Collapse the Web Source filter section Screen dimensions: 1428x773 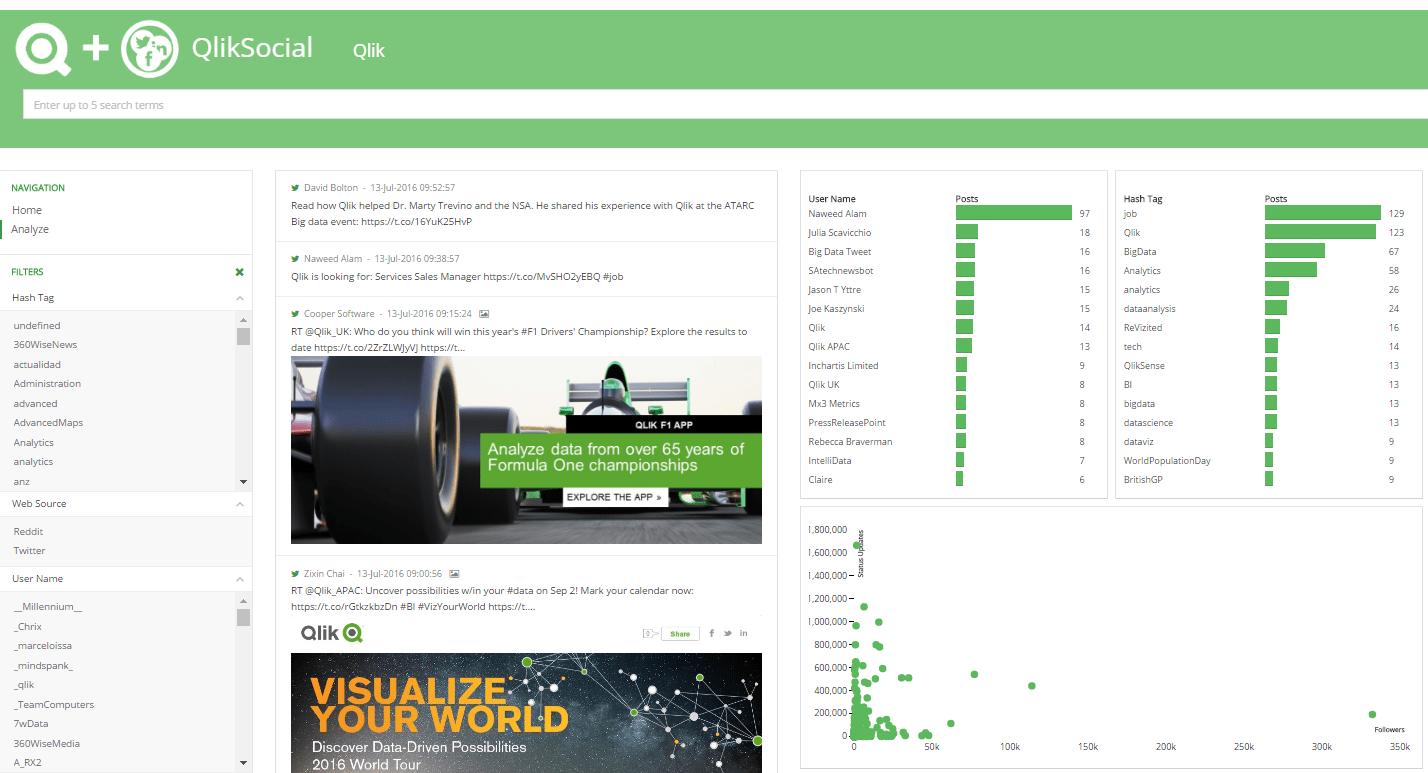(x=238, y=504)
